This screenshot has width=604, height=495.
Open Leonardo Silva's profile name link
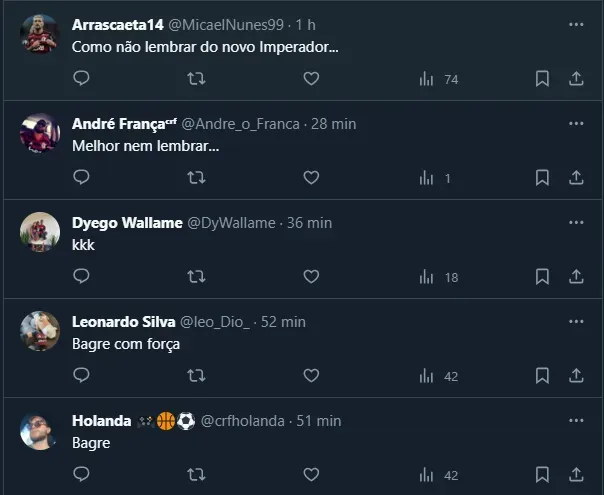(122, 322)
